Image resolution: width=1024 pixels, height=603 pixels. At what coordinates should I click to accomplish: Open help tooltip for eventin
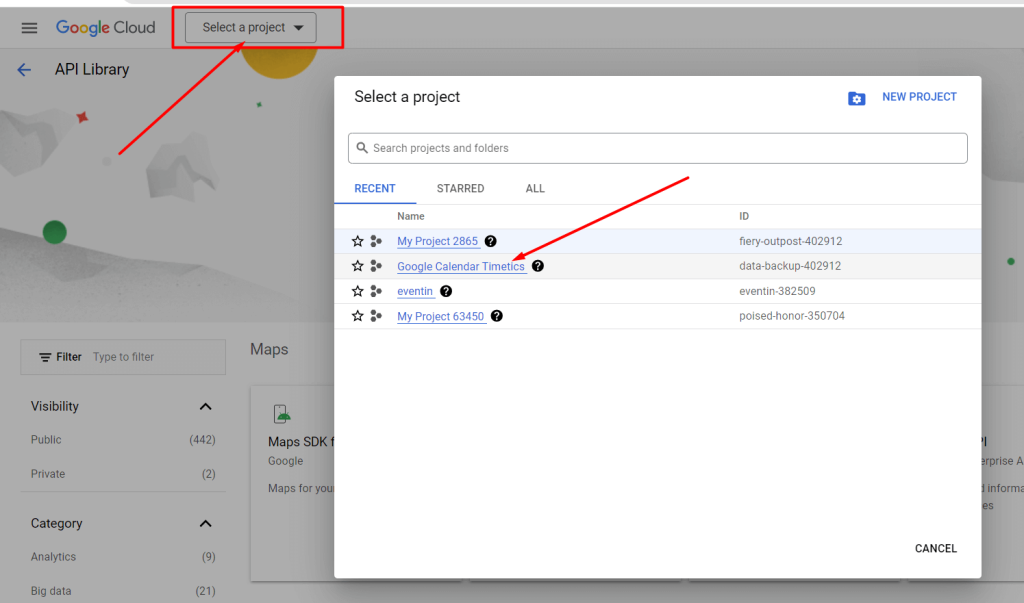[x=446, y=291]
